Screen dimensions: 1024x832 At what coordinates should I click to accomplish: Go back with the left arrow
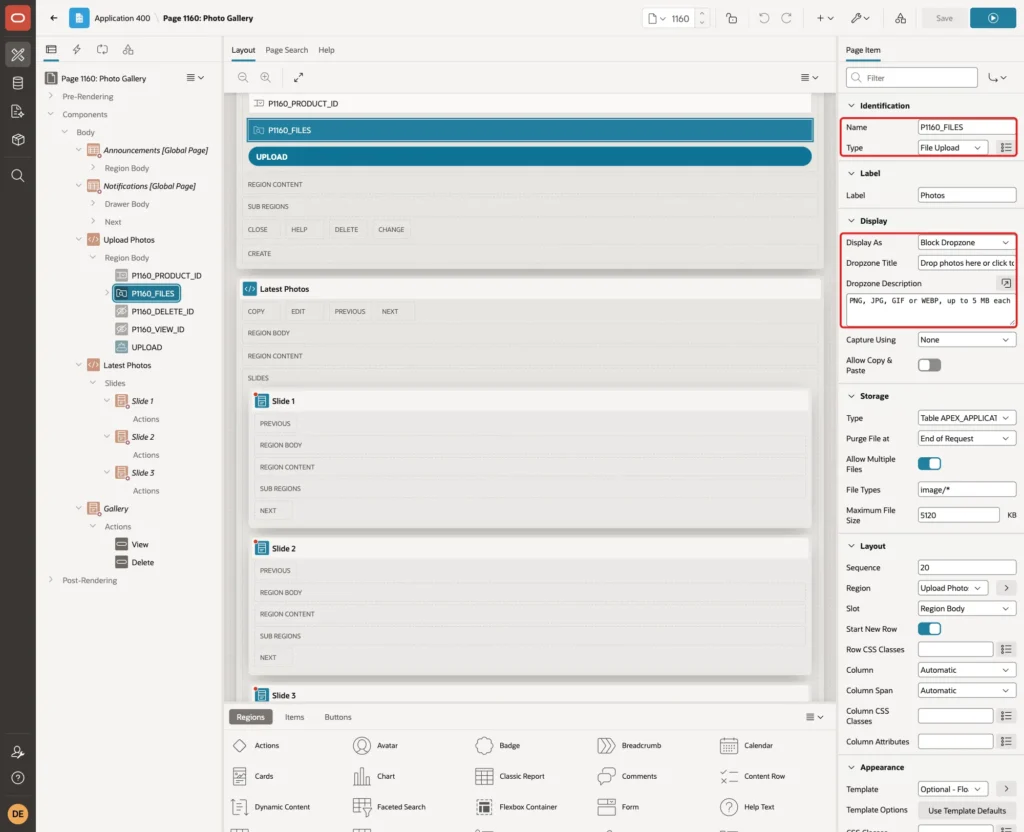[x=54, y=18]
